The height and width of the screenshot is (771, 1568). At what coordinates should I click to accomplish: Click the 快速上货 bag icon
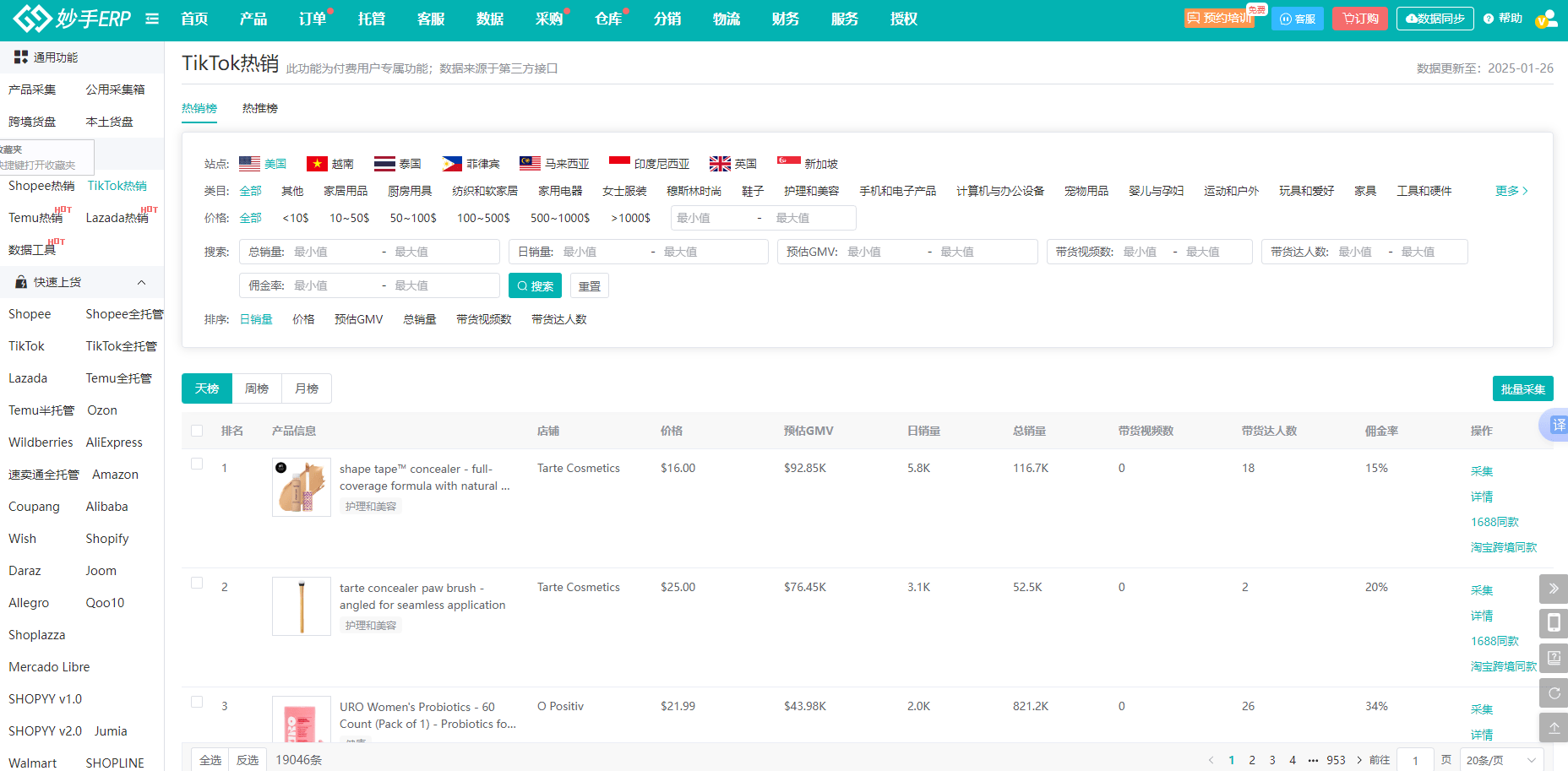pos(21,282)
